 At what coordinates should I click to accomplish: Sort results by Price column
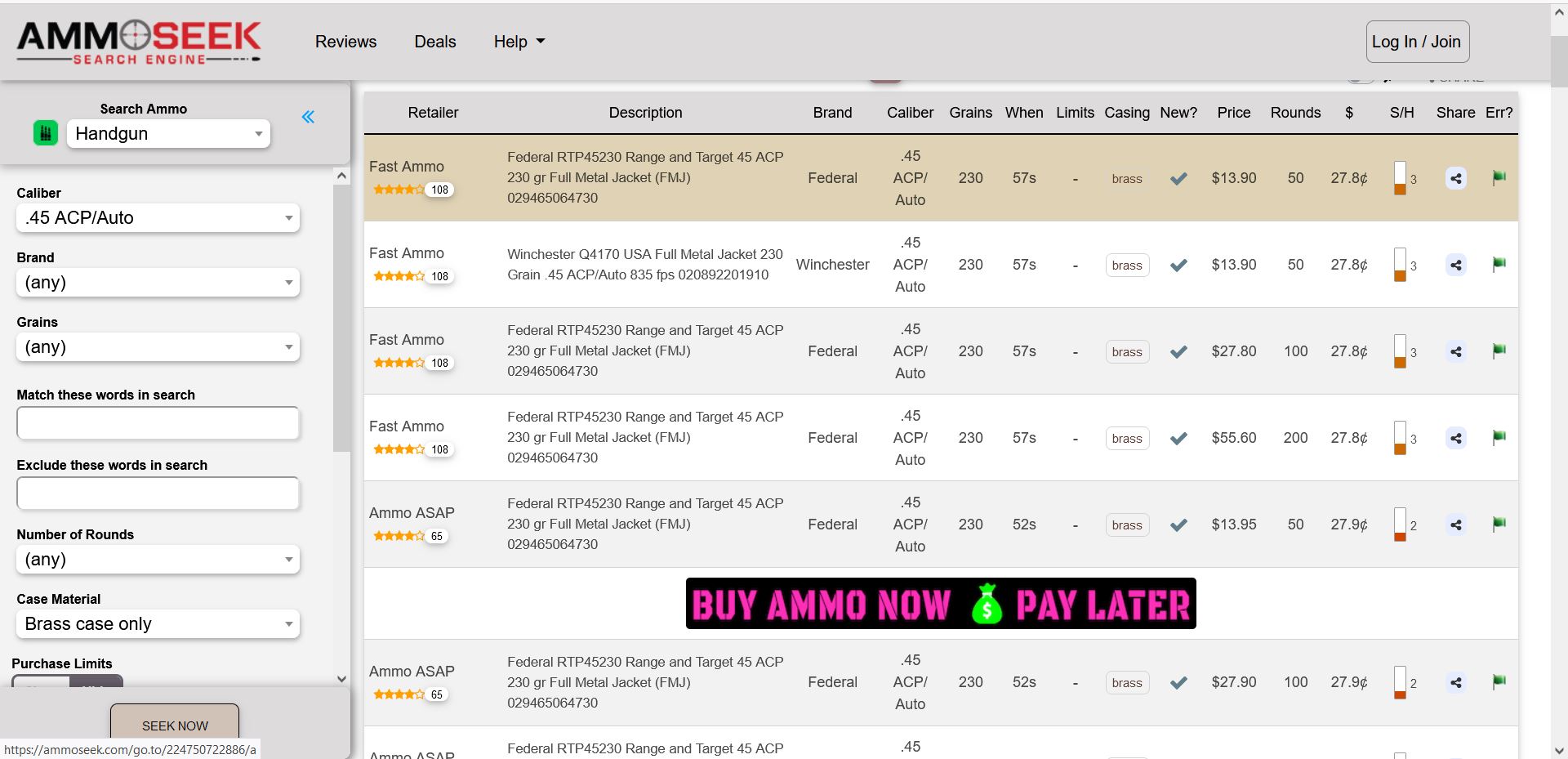(x=1233, y=113)
